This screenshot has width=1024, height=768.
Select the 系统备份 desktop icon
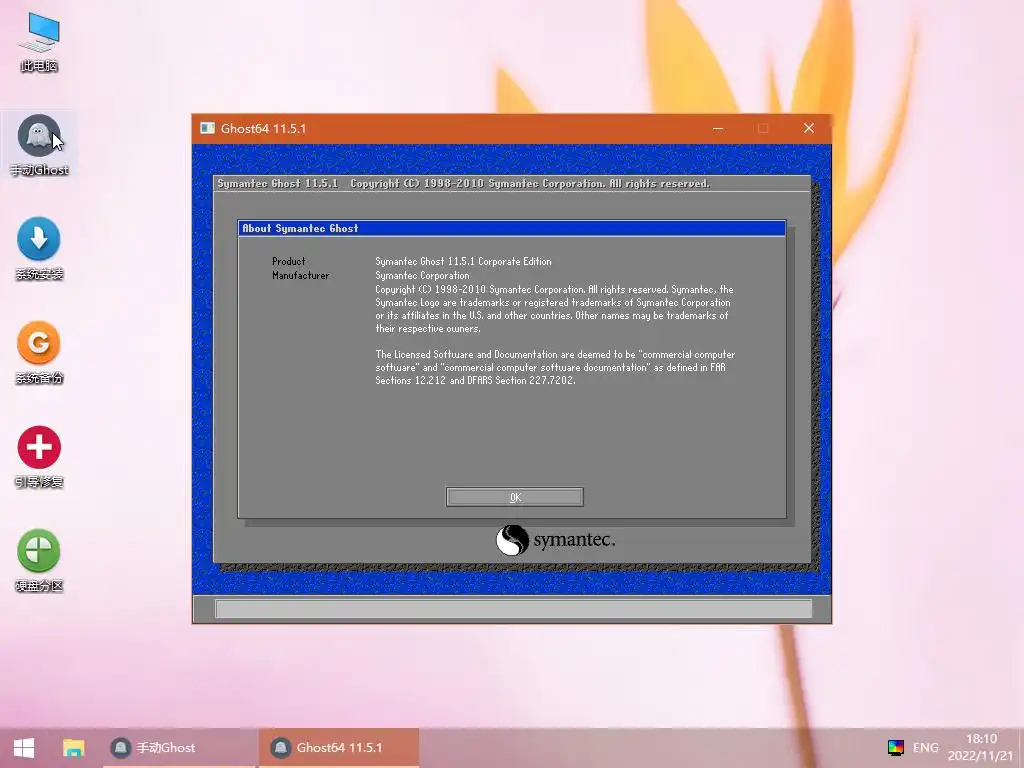[x=39, y=353]
